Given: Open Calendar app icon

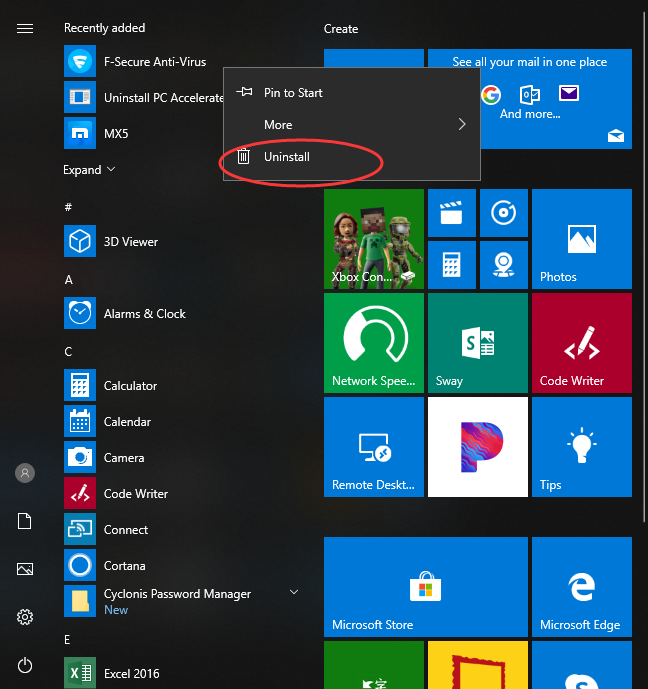Looking at the screenshot, I should click(x=80, y=421).
